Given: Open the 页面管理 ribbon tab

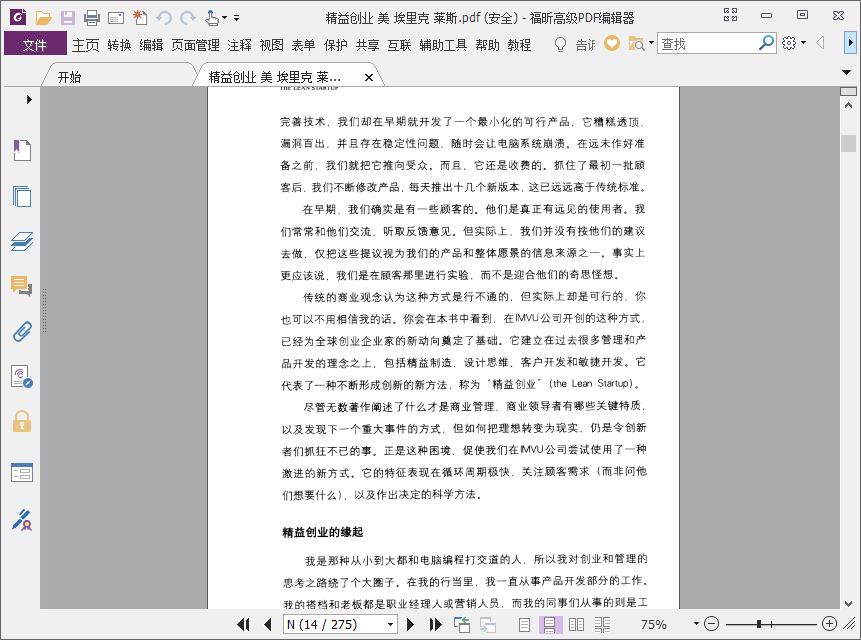Looking at the screenshot, I should (195, 45).
